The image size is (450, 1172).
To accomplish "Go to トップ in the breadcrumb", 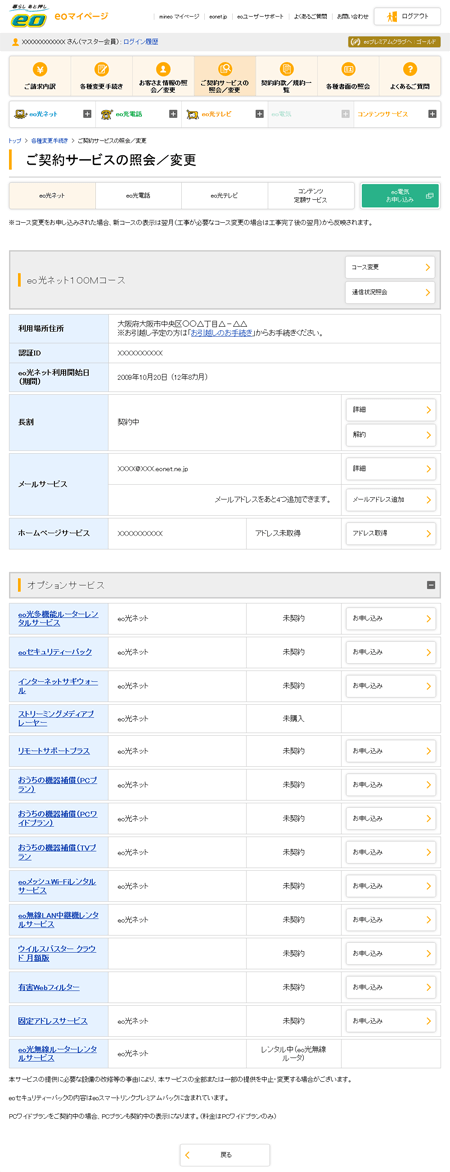I will (x=14, y=141).
